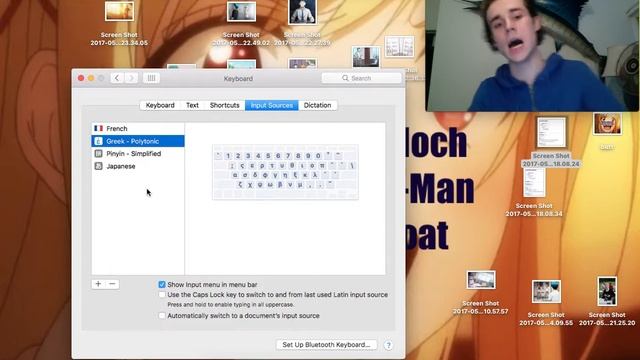This screenshot has width=640, height=360.
Task: Select Screen Shot 2017-05...23.34.05 desktop file
Action: [119, 24]
